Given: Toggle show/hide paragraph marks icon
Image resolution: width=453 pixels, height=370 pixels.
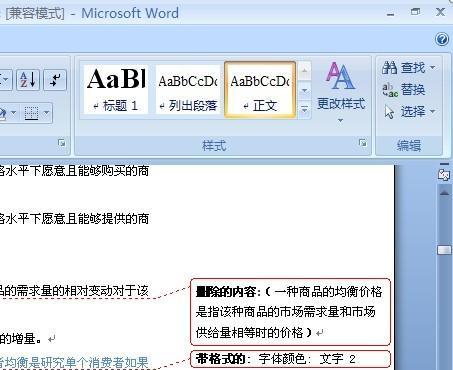Looking at the screenshot, I should click(55, 80).
